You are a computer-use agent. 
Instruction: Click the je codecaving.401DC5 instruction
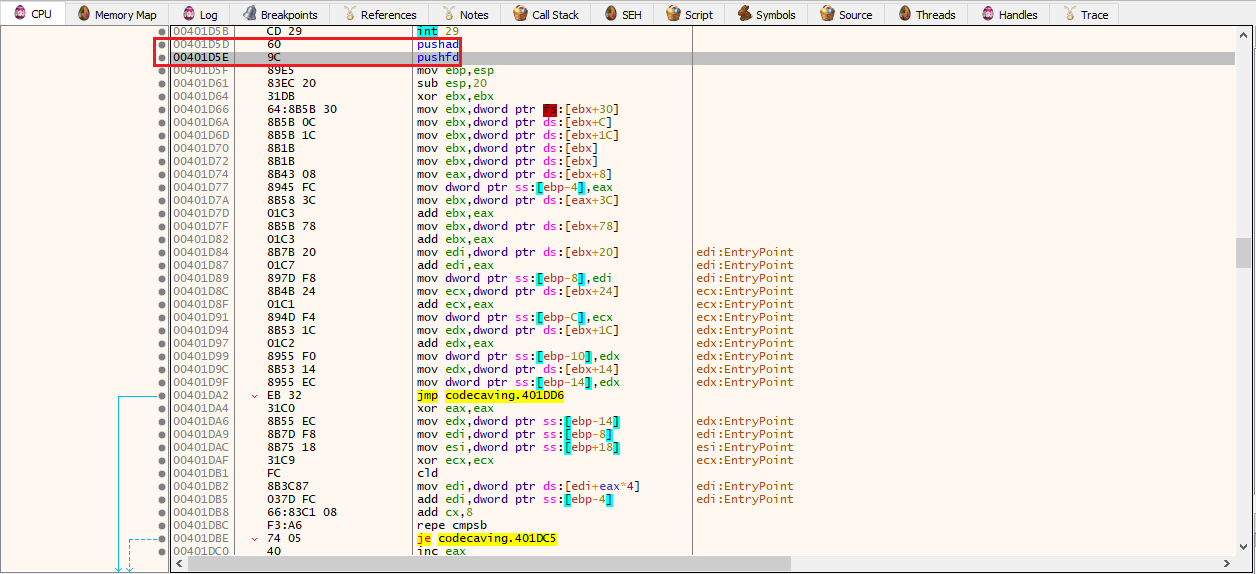[486, 539]
